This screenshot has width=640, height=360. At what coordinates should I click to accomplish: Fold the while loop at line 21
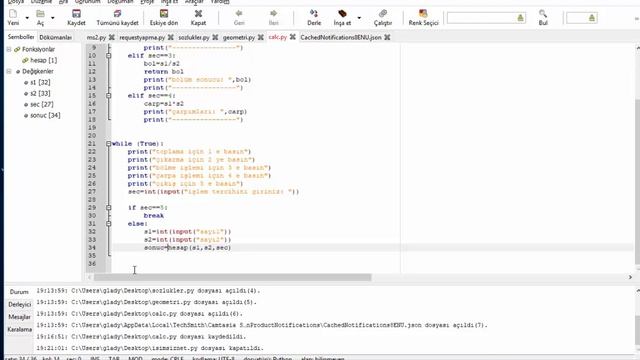pos(109,144)
